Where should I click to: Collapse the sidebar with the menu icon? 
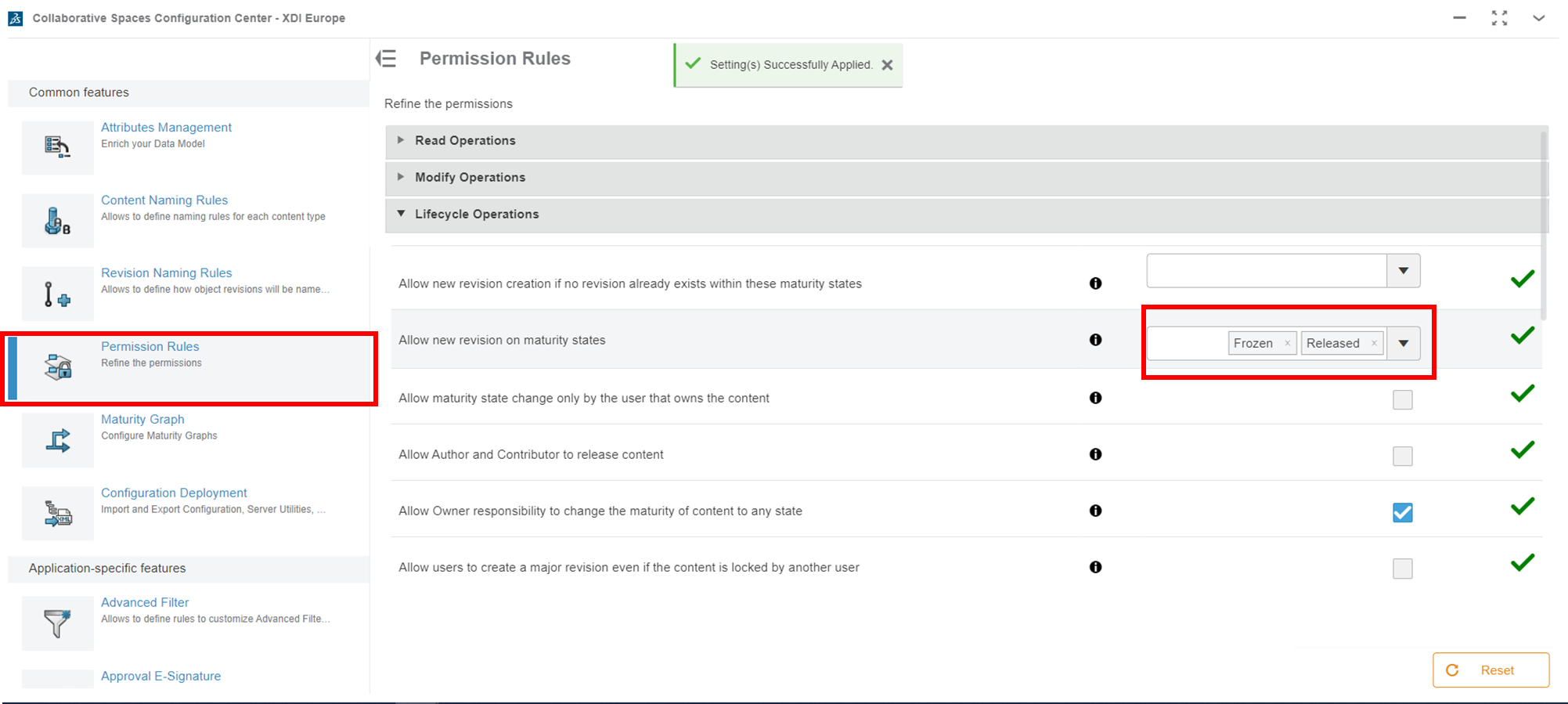(387, 59)
